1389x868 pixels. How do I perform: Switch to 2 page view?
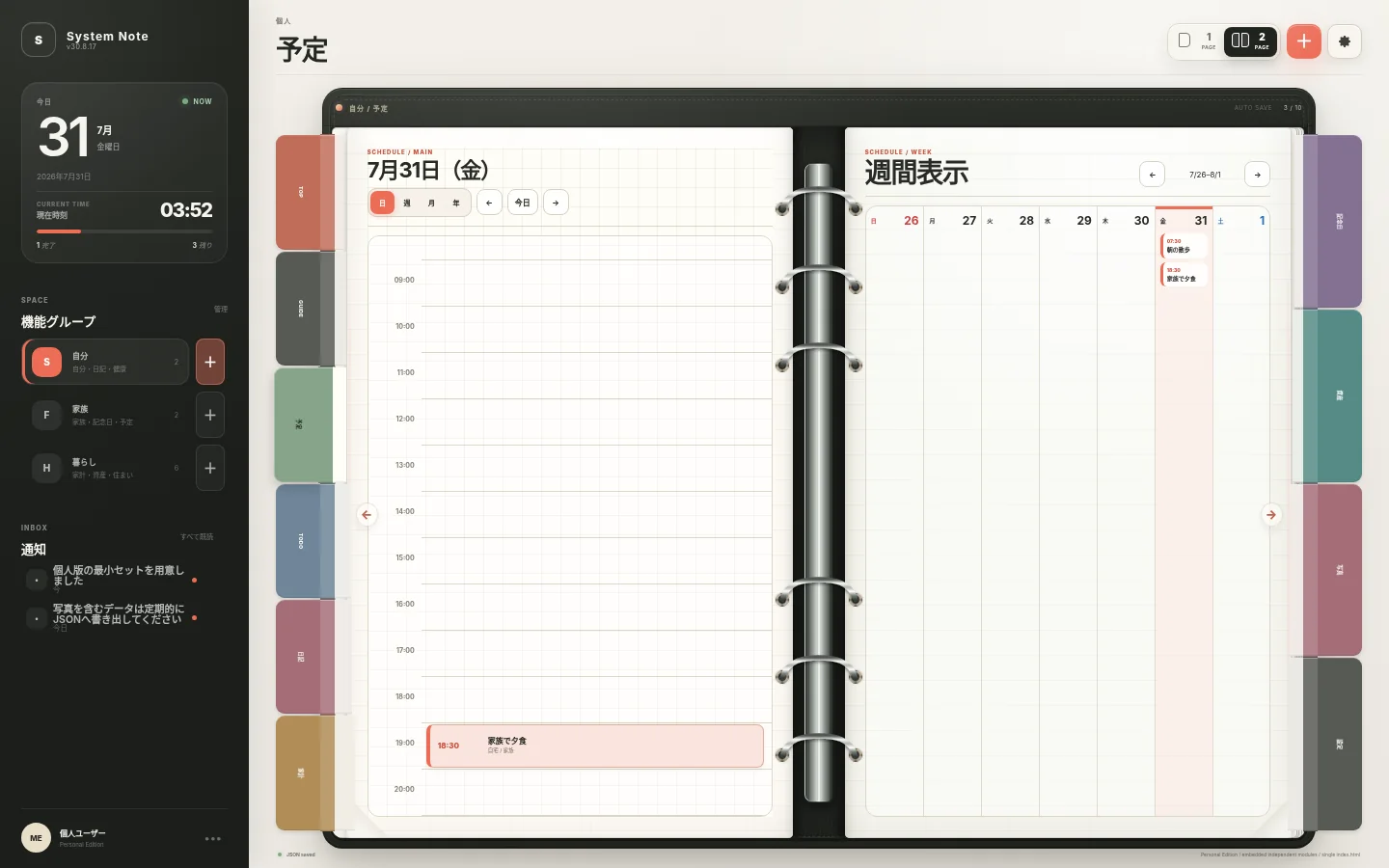coord(1250,41)
